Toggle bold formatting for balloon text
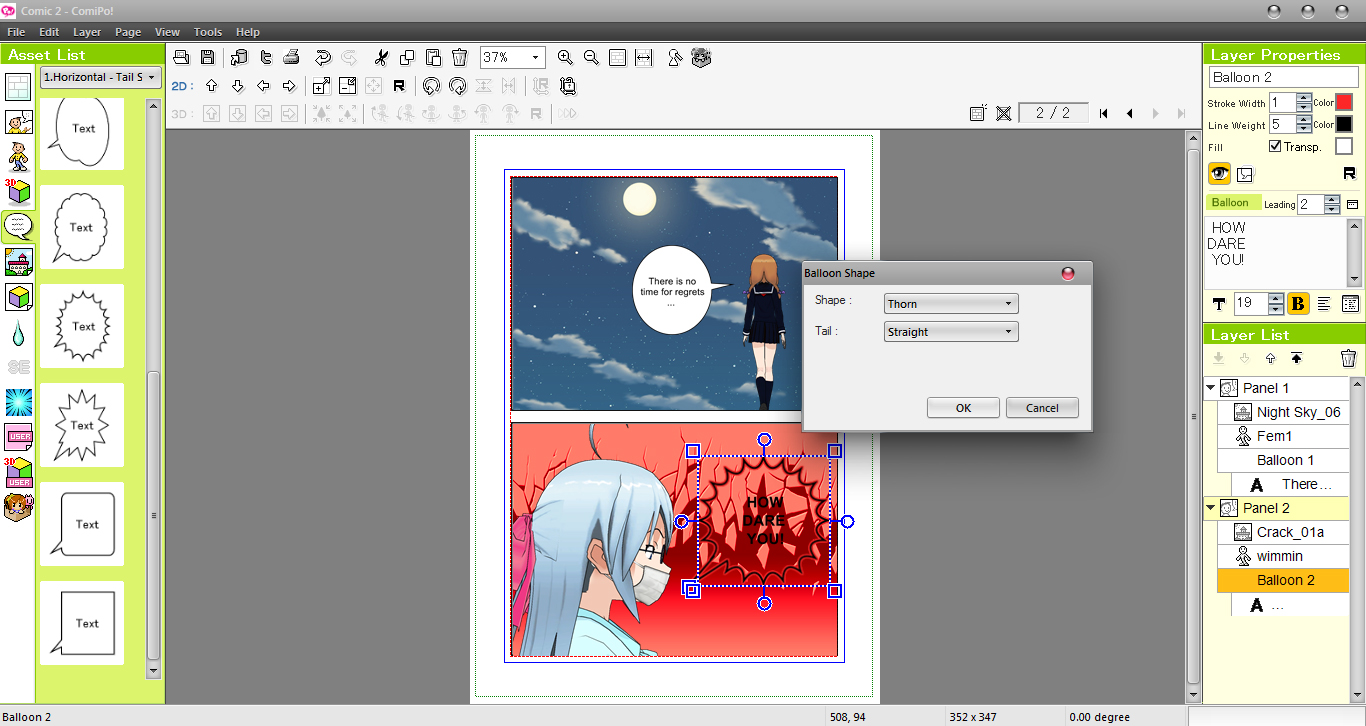Screen dimensions: 1366x726 [x=1297, y=303]
